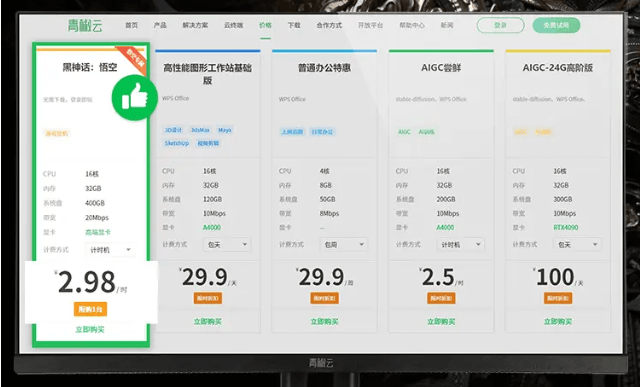This screenshot has width=640, height=387.
Task: Click the 上网追剧 tag
Action: 292,131
